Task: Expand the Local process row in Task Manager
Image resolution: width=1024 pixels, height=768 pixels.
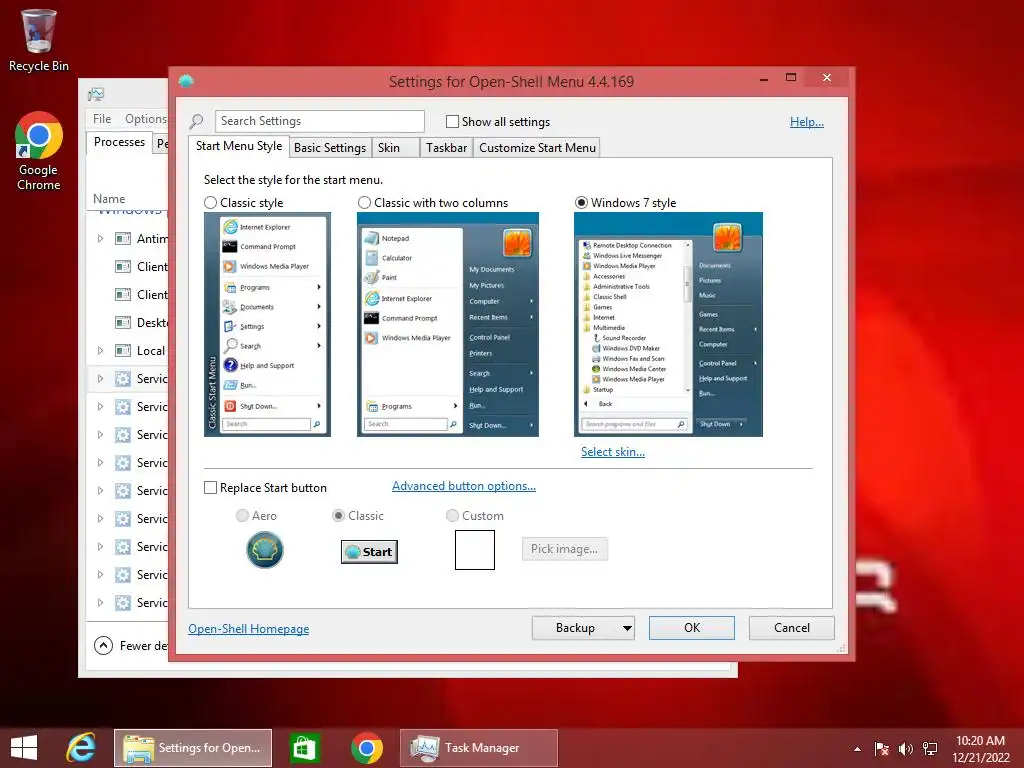Action: tap(100, 351)
